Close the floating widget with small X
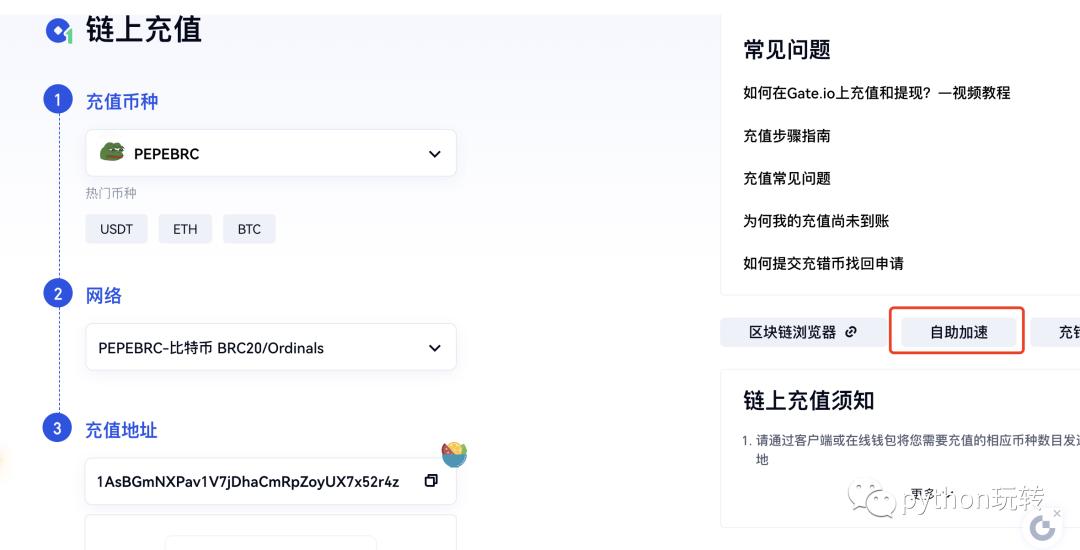This screenshot has width=1080, height=550. pyautogui.click(x=1057, y=513)
